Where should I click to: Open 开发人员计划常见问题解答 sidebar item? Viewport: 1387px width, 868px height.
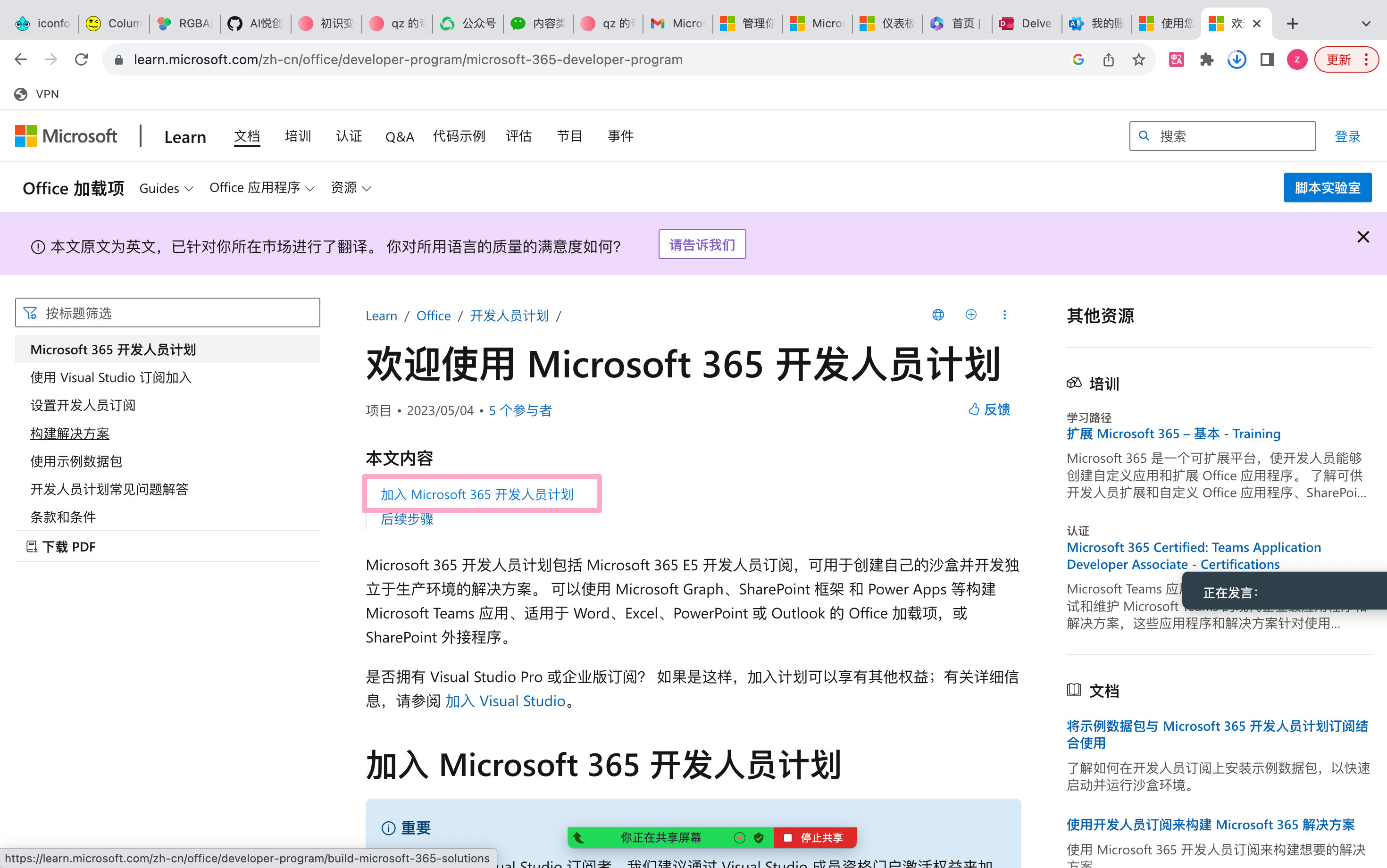point(109,489)
